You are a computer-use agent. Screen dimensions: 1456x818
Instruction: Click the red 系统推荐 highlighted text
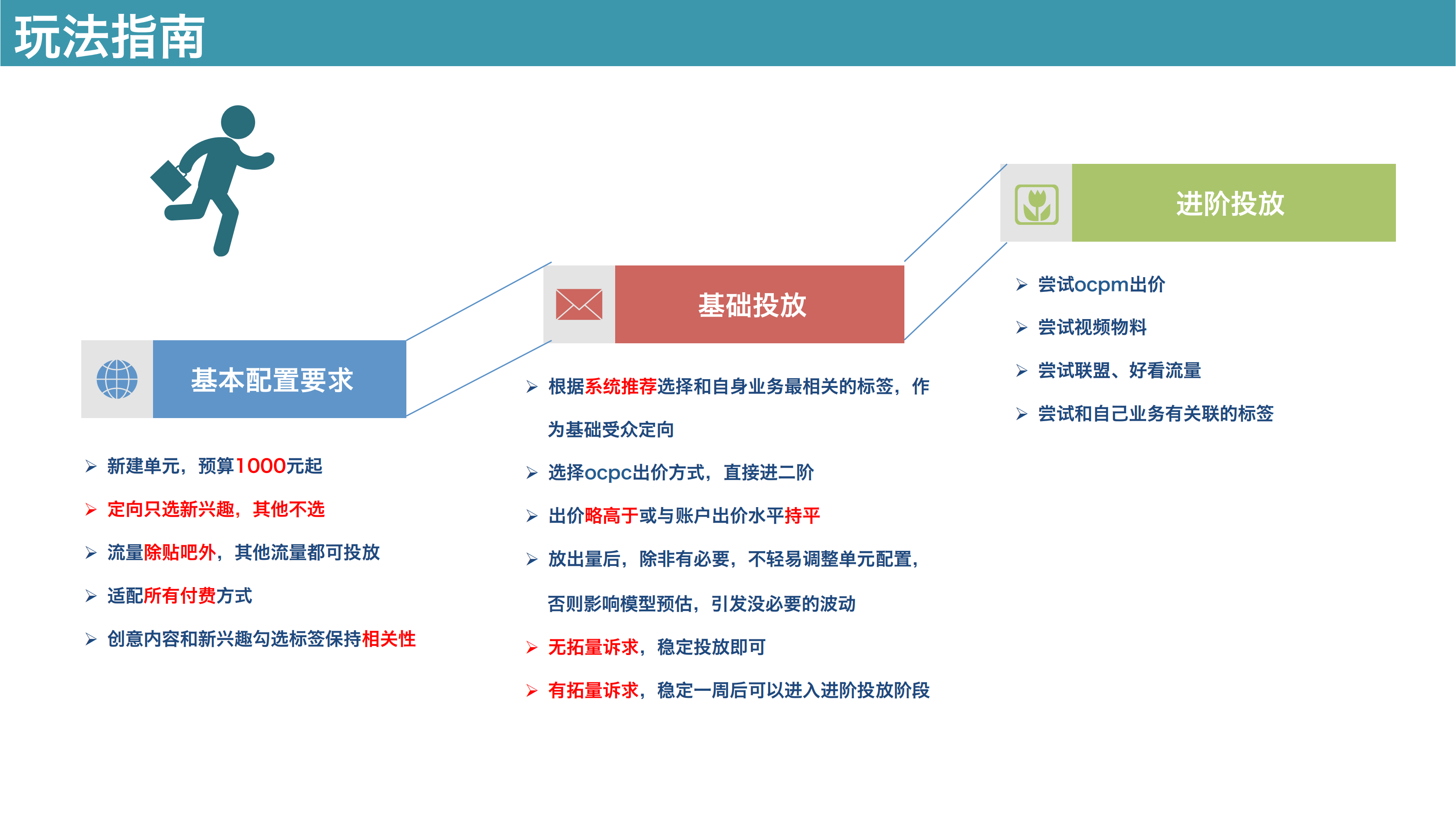tap(620, 387)
